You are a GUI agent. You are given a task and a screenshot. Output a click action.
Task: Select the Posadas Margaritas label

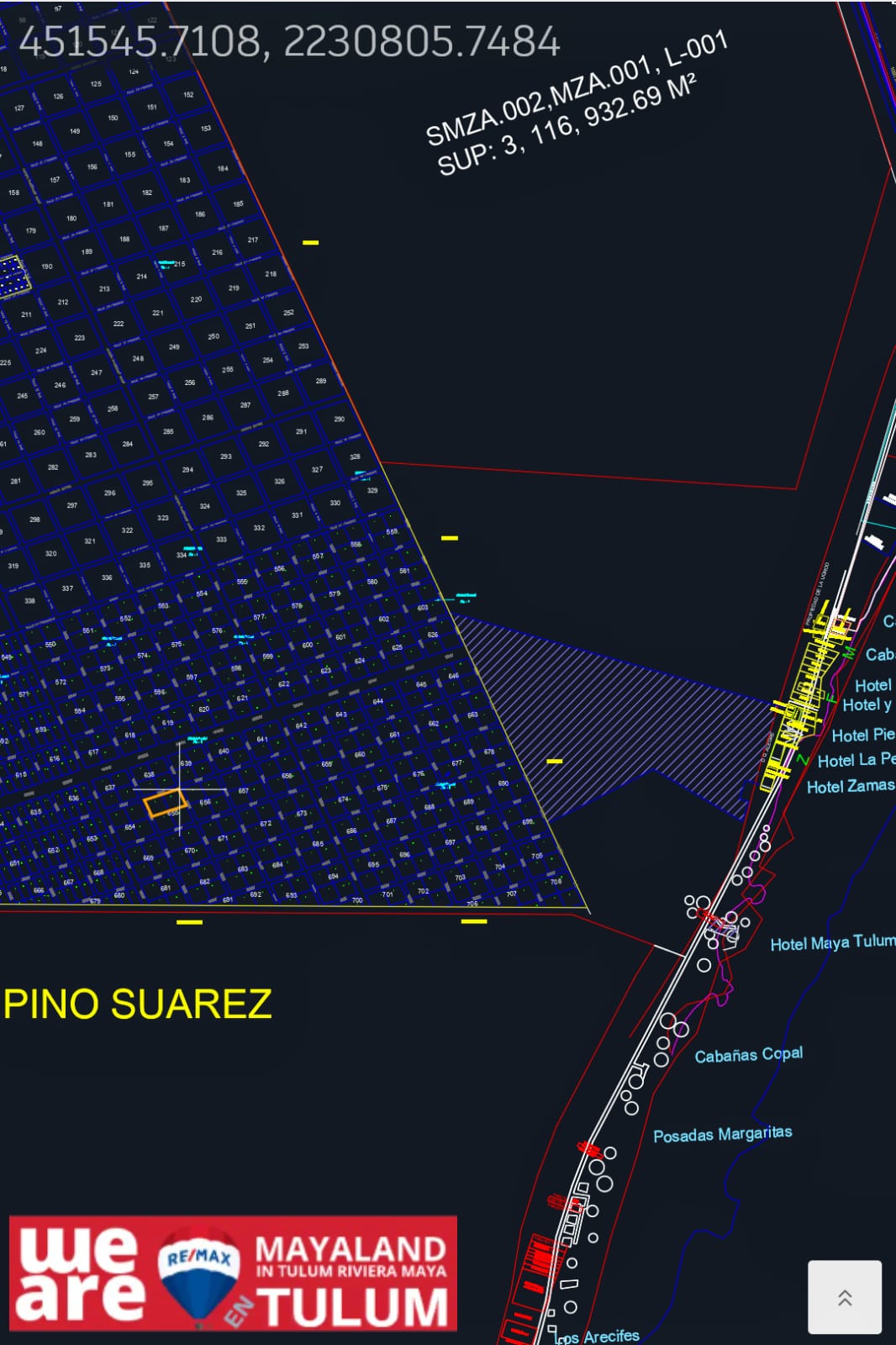click(x=722, y=1134)
